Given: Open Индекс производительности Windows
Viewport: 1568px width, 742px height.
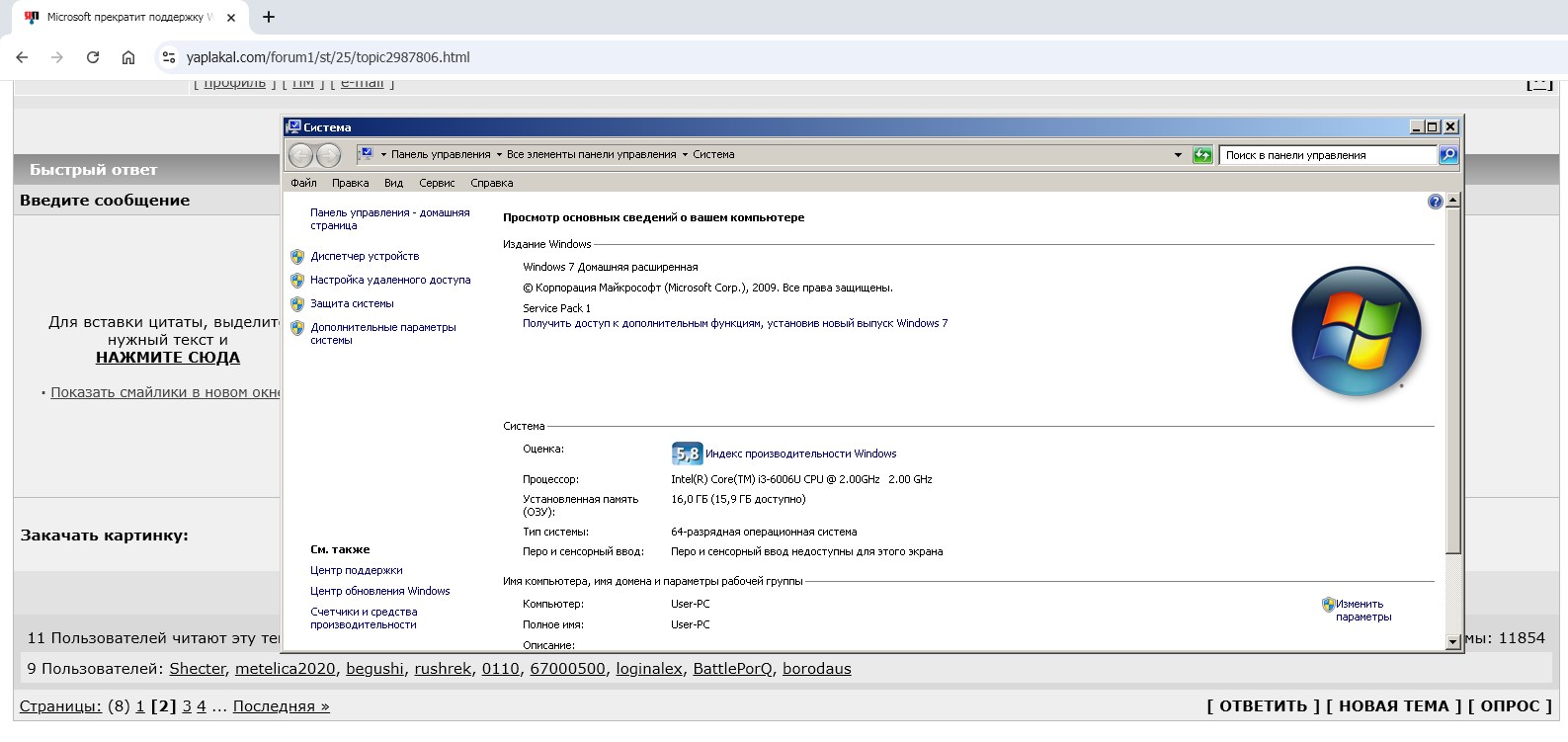Looking at the screenshot, I should 801,453.
